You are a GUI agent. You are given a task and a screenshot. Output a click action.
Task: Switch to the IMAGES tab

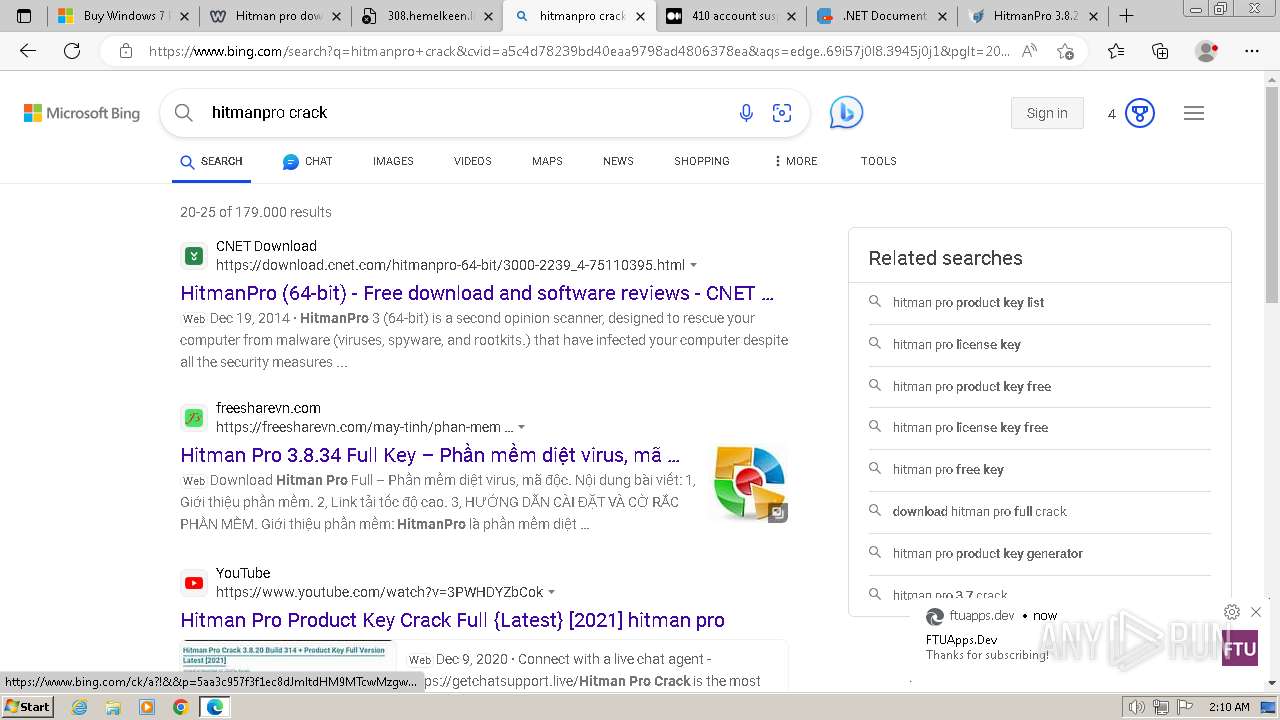click(393, 161)
